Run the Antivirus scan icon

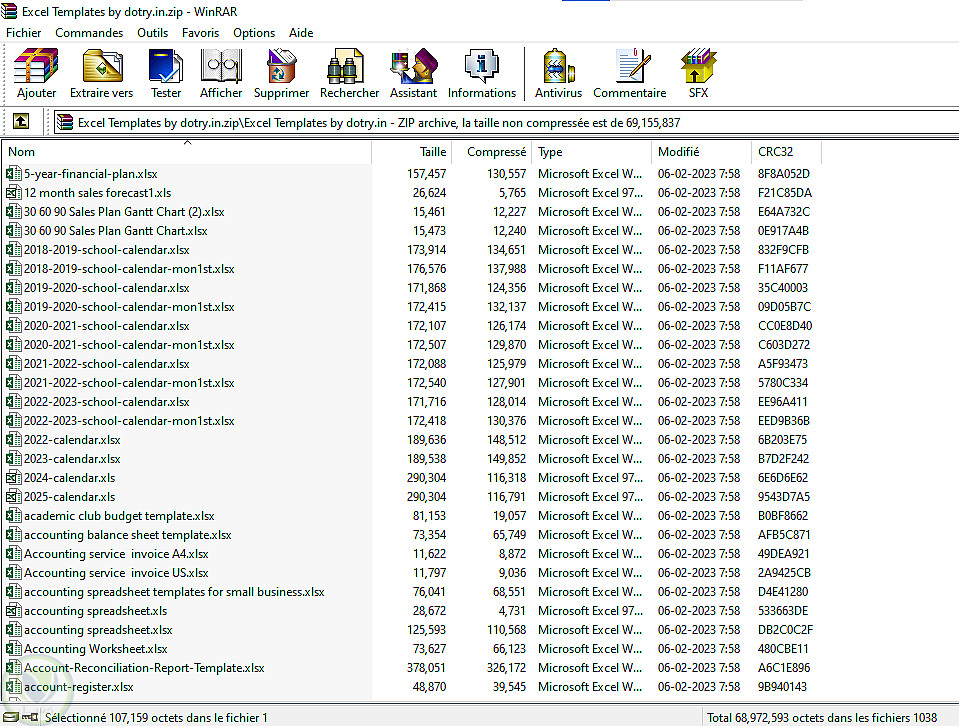coord(558,66)
